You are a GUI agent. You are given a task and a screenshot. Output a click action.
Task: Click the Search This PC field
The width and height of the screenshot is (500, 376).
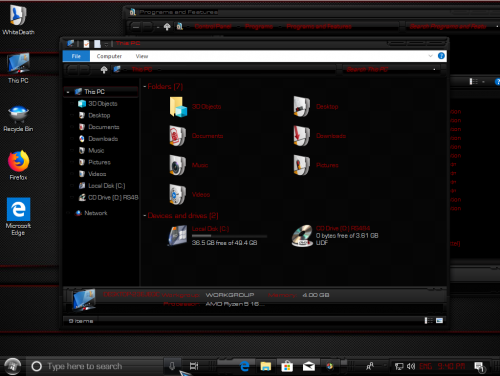point(392,69)
